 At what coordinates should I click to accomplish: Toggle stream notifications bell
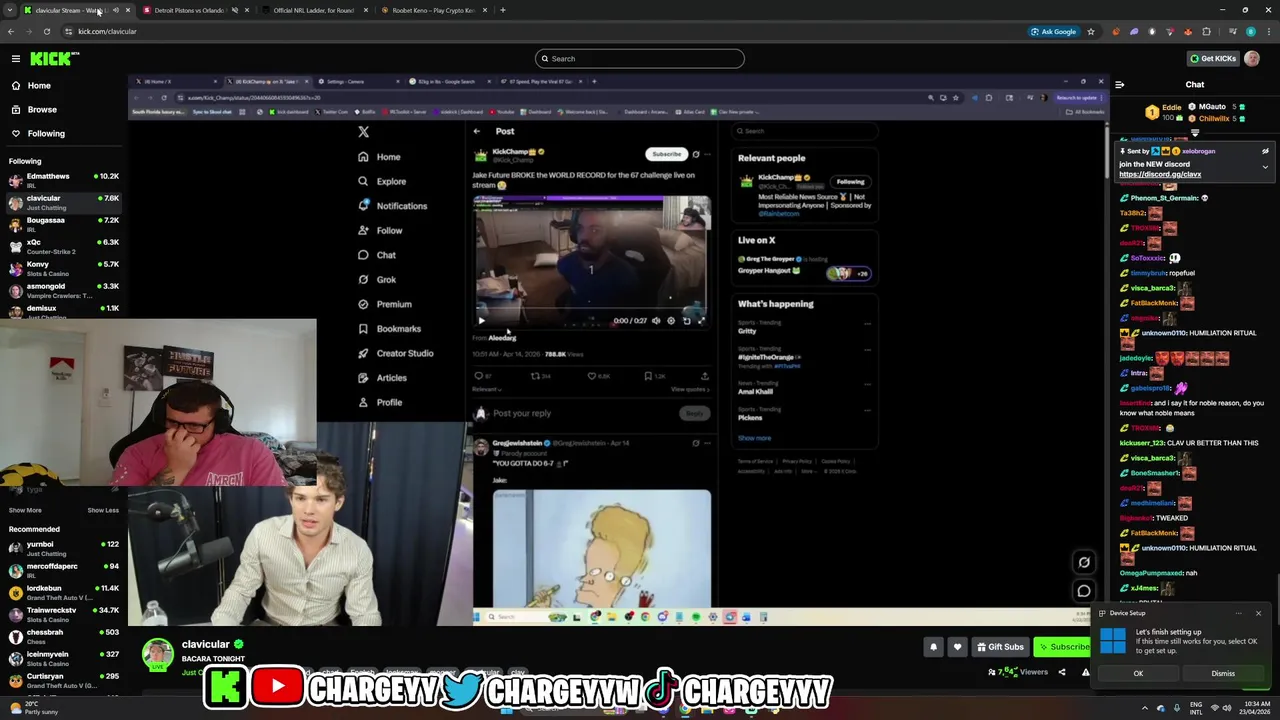(933, 647)
